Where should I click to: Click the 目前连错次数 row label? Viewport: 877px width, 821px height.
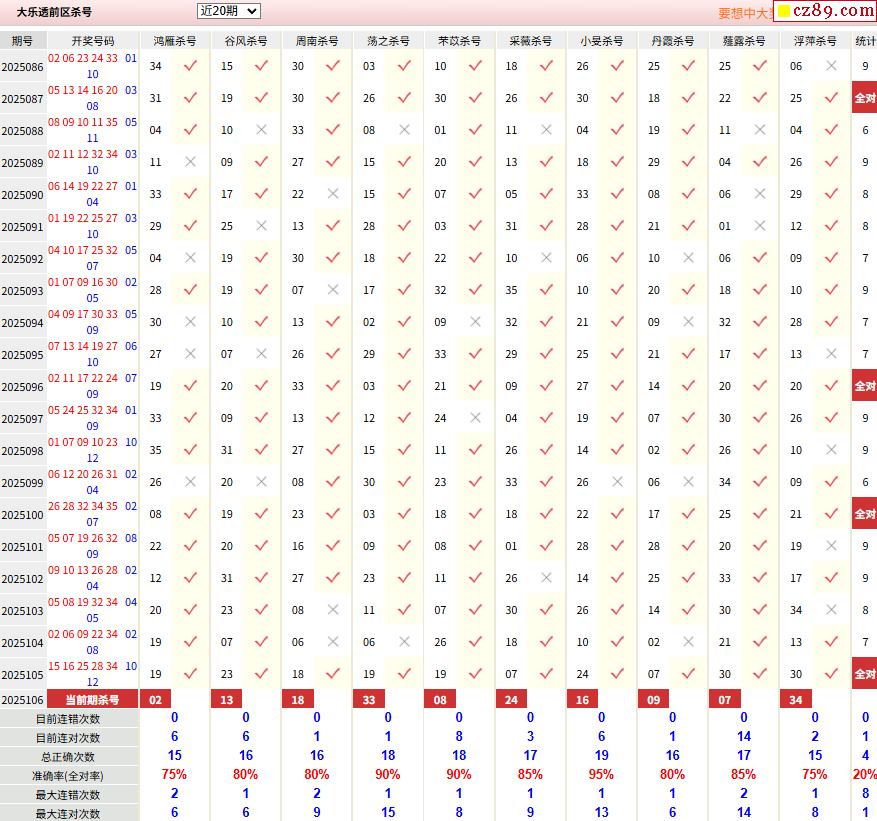click(x=68, y=719)
